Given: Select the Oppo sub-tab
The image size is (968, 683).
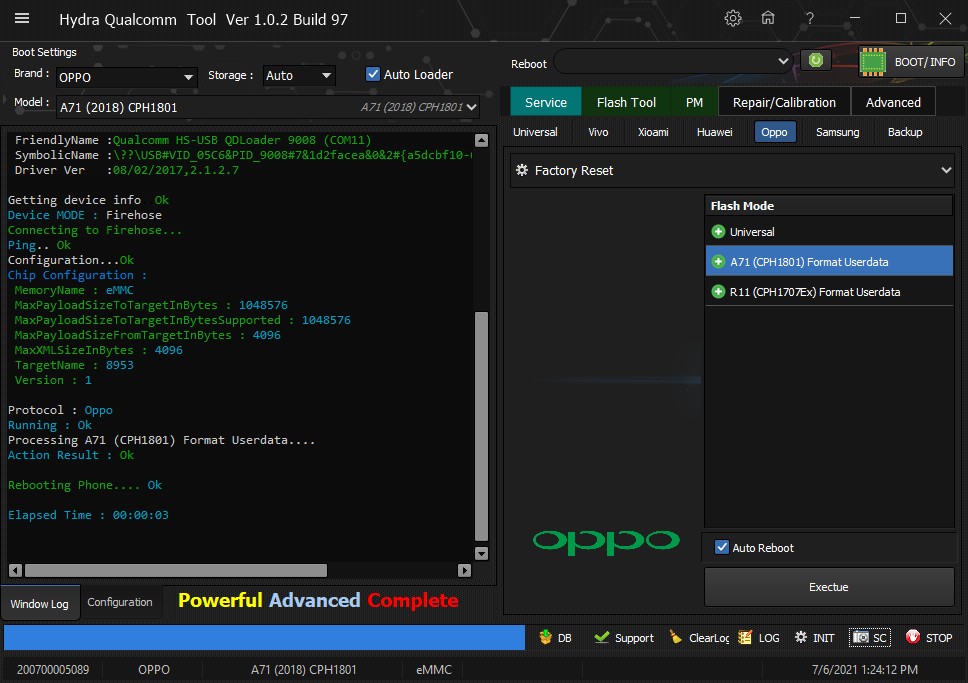Looking at the screenshot, I should click(x=774, y=132).
